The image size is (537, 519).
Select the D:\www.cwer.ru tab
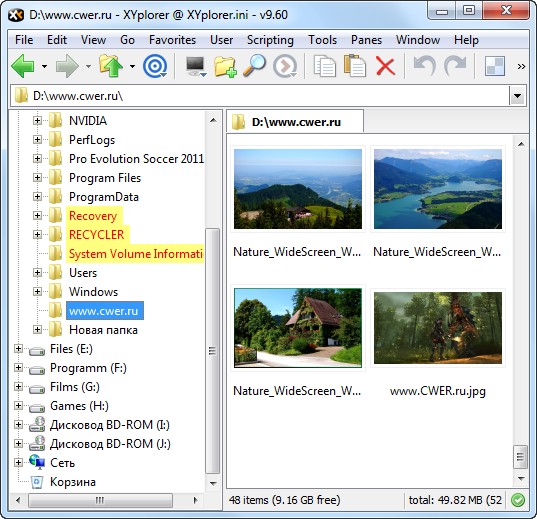(x=295, y=122)
